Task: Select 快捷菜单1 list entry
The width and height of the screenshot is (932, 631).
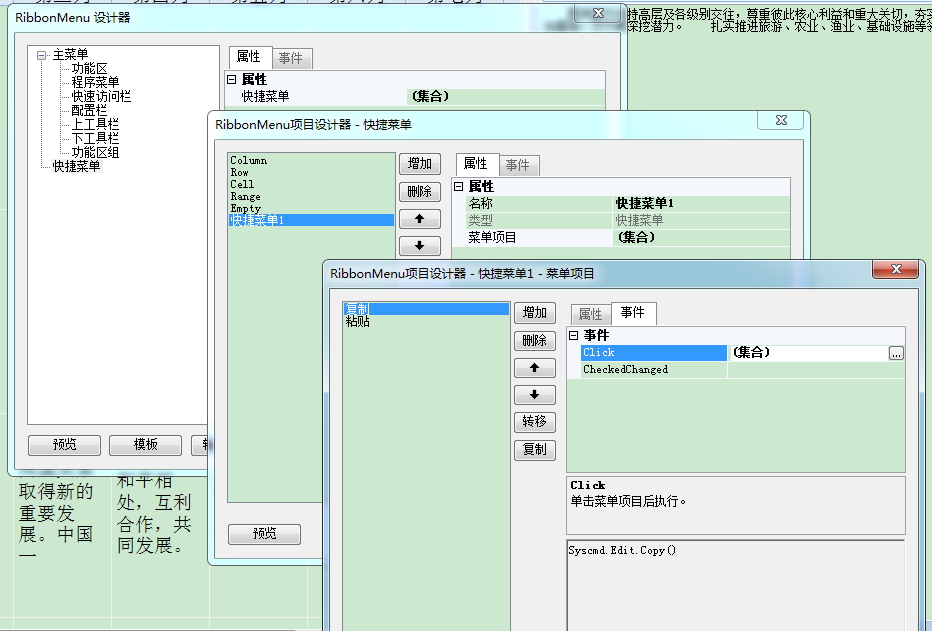Action: click(311, 220)
